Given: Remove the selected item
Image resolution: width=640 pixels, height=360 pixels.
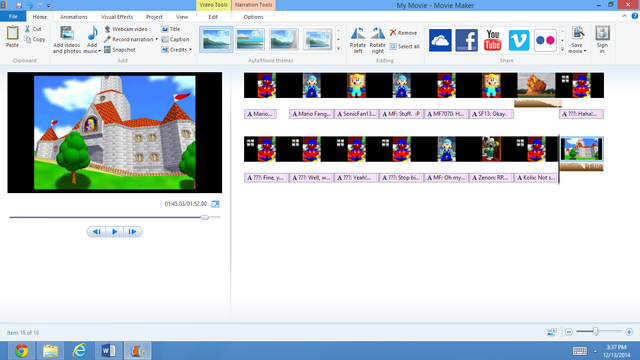Looking at the screenshot, I should tap(403, 33).
